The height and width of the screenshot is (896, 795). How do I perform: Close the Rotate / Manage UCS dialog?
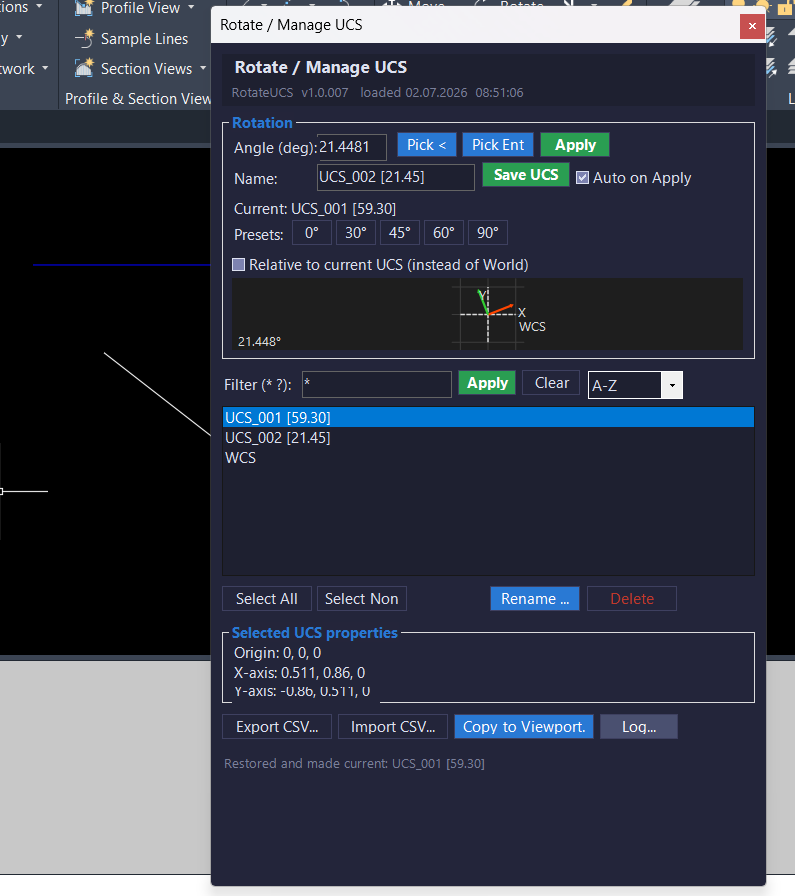click(752, 26)
